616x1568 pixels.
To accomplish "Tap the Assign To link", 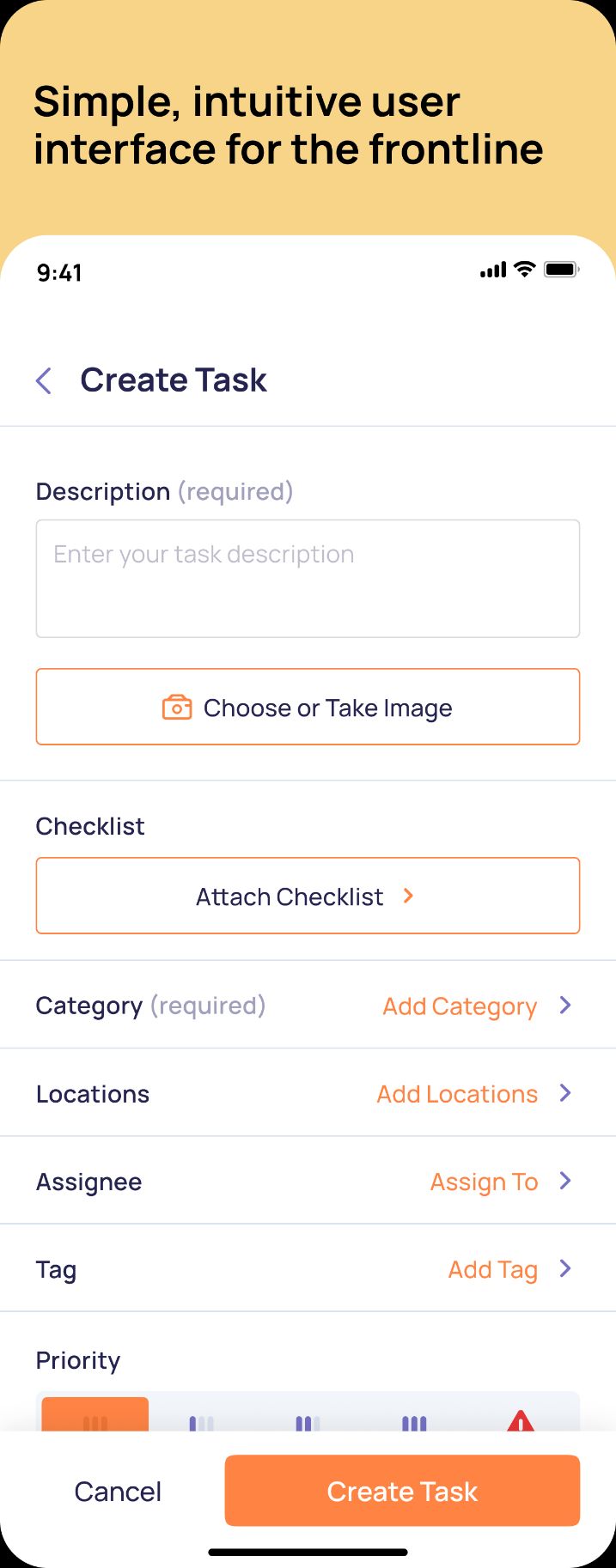I will point(484,1182).
